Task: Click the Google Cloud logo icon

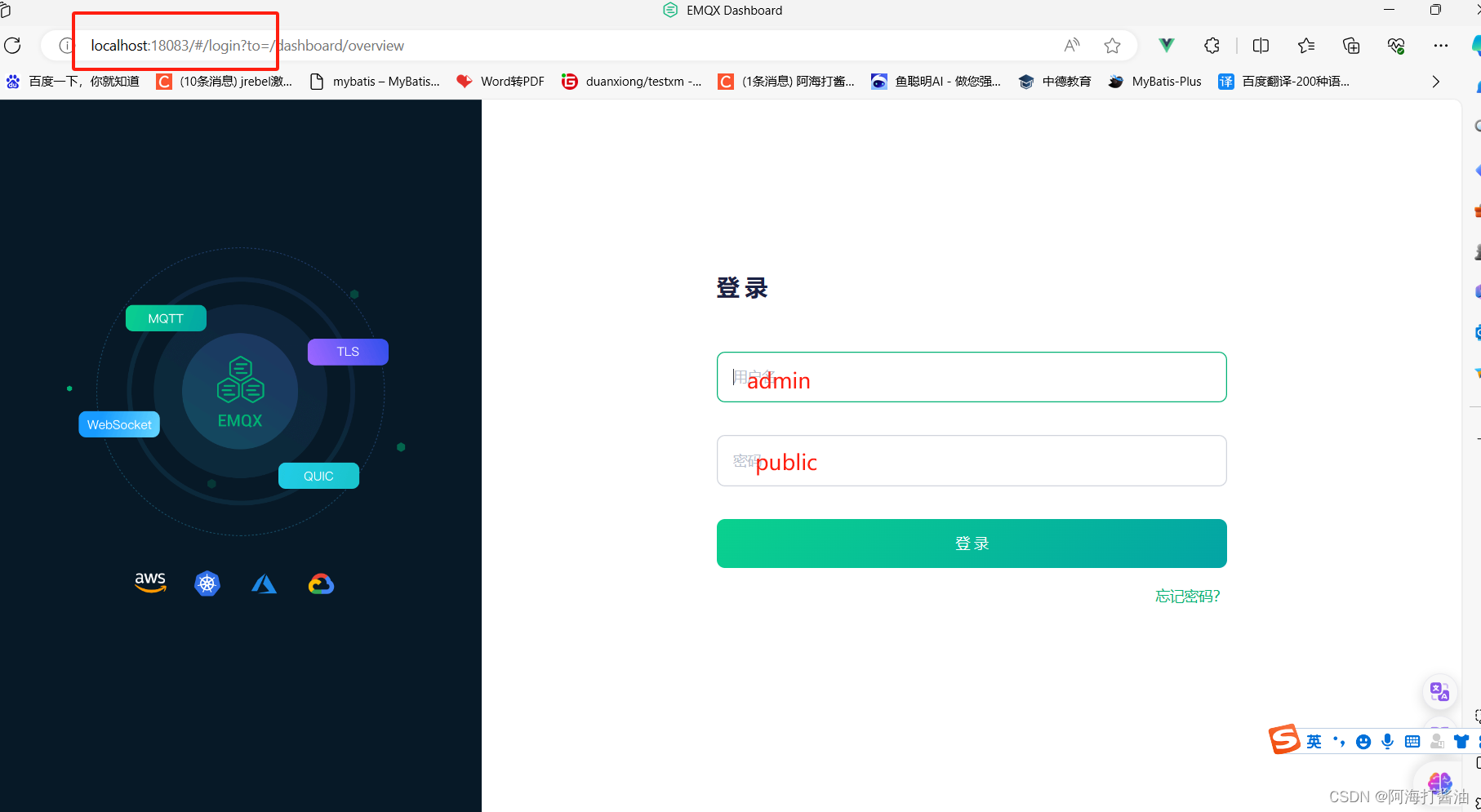Action: tap(321, 583)
